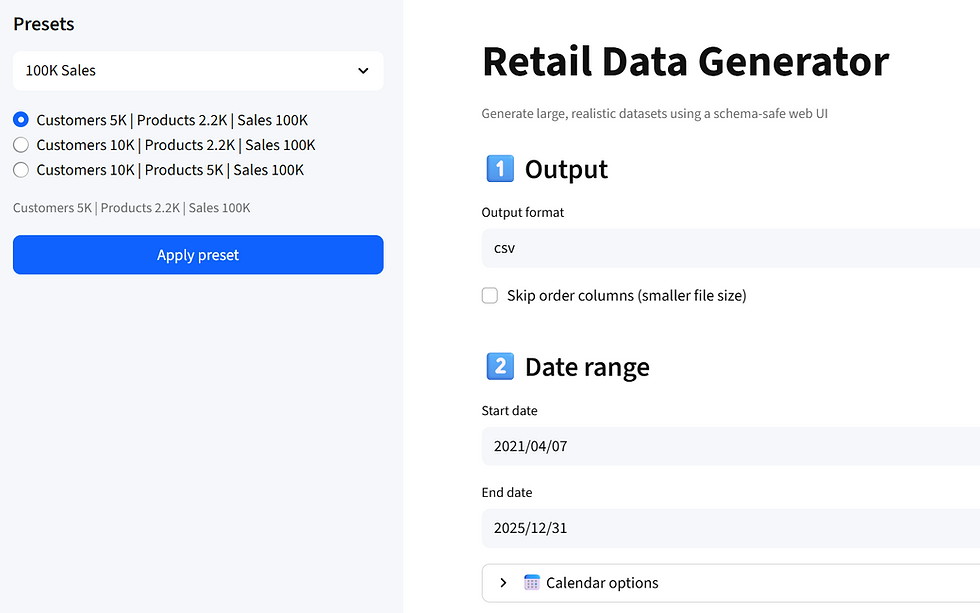Open the csv Output format dropdown

tap(730, 248)
